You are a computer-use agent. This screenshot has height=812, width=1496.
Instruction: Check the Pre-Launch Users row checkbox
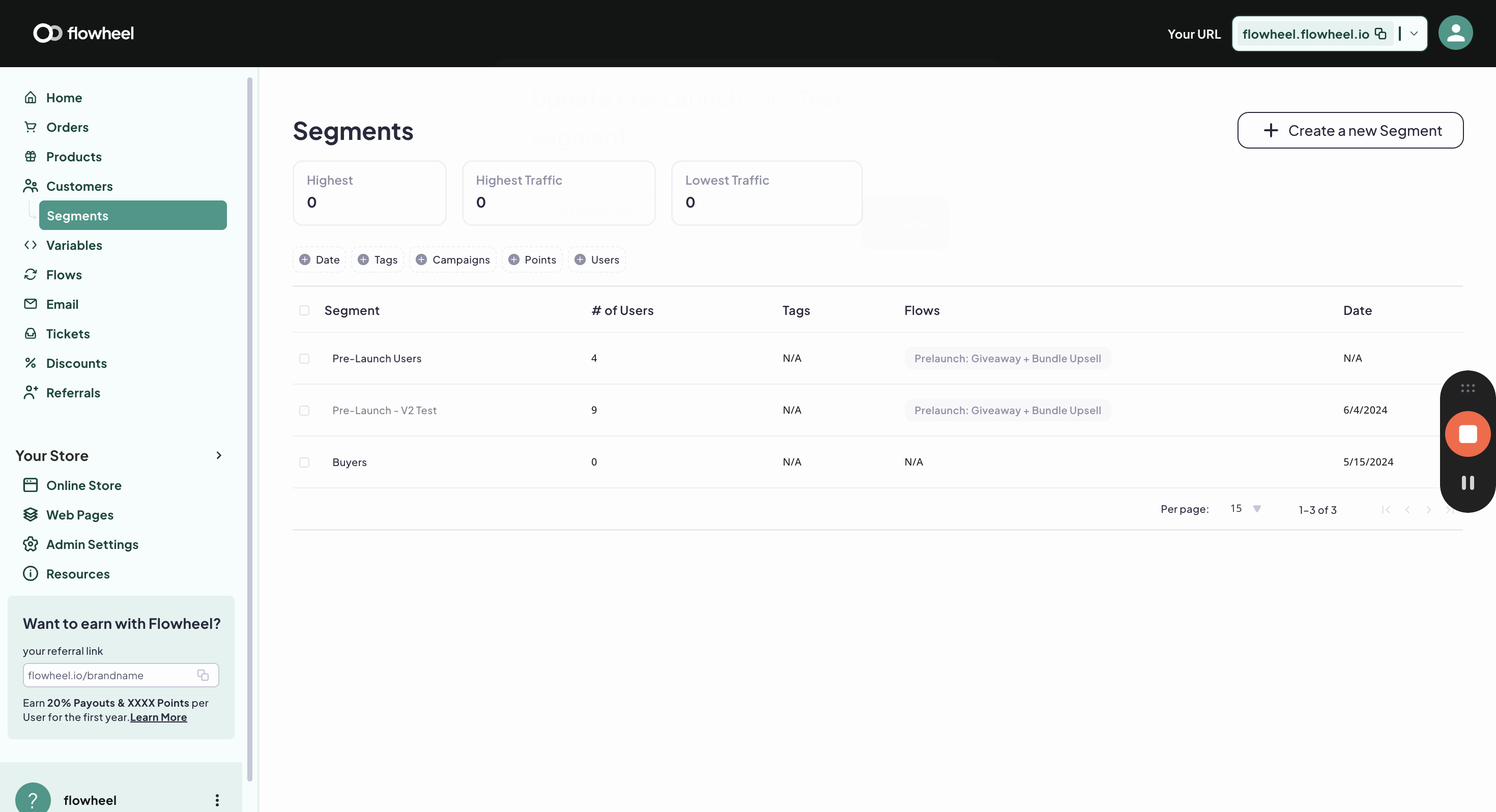(304, 359)
